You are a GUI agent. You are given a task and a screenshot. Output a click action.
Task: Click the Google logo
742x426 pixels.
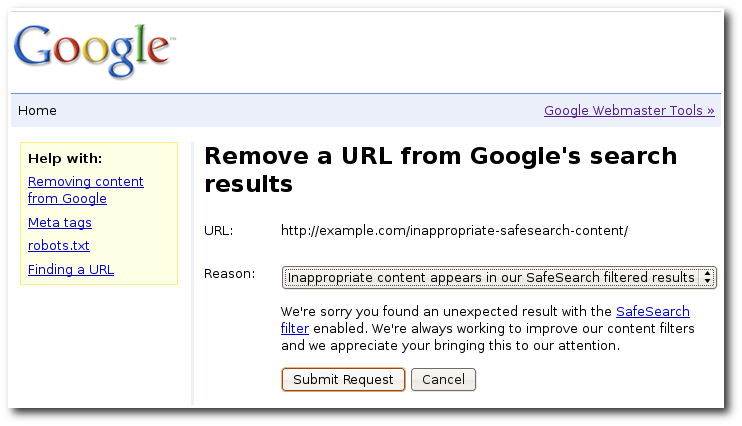click(x=93, y=51)
